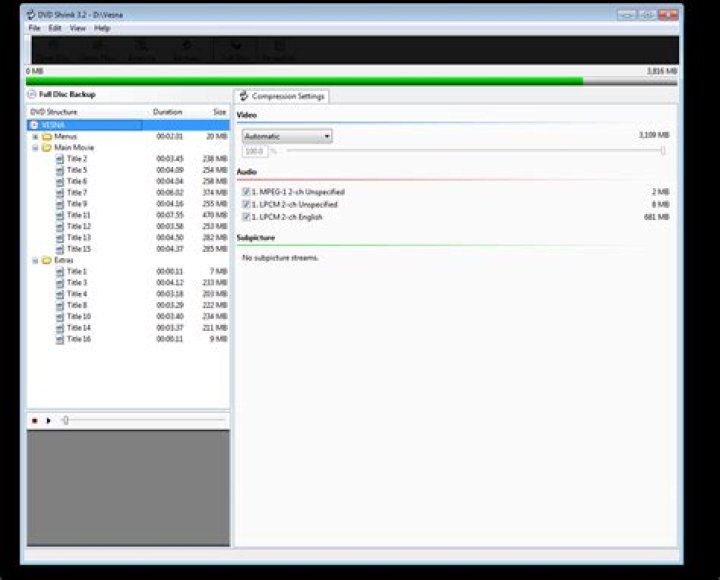Sort by the Size column header

click(219, 112)
